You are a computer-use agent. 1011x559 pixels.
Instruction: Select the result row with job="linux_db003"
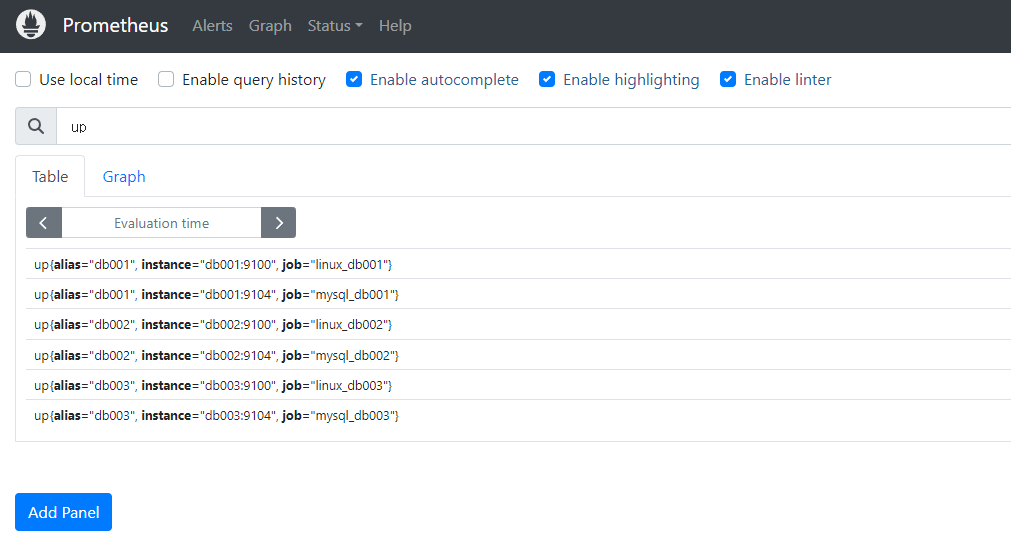tap(518, 386)
